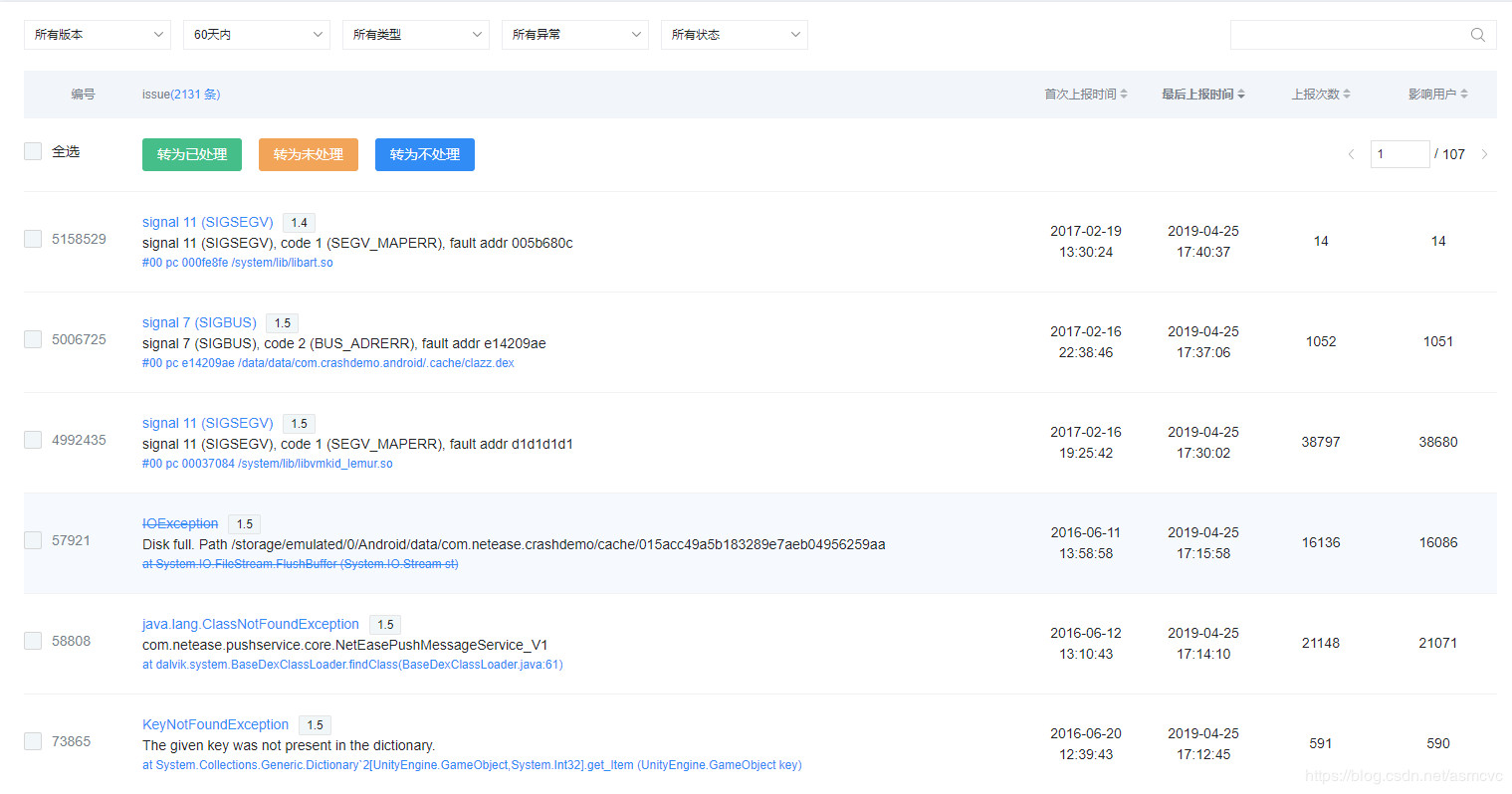This screenshot has height=794, width=1512.
Task: Expand the 所有异常 exception filter
Action: tap(575, 35)
